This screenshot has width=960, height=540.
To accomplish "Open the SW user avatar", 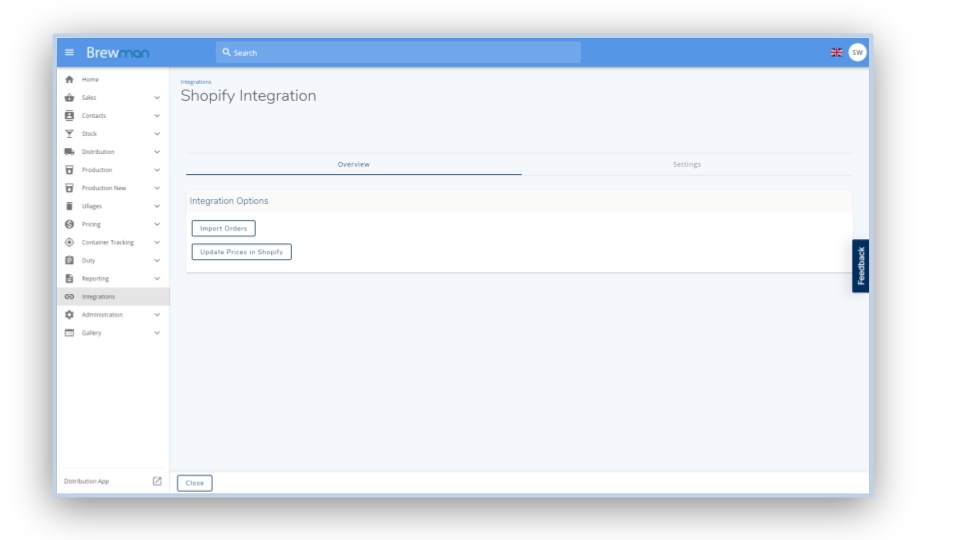I will click(x=857, y=53).
